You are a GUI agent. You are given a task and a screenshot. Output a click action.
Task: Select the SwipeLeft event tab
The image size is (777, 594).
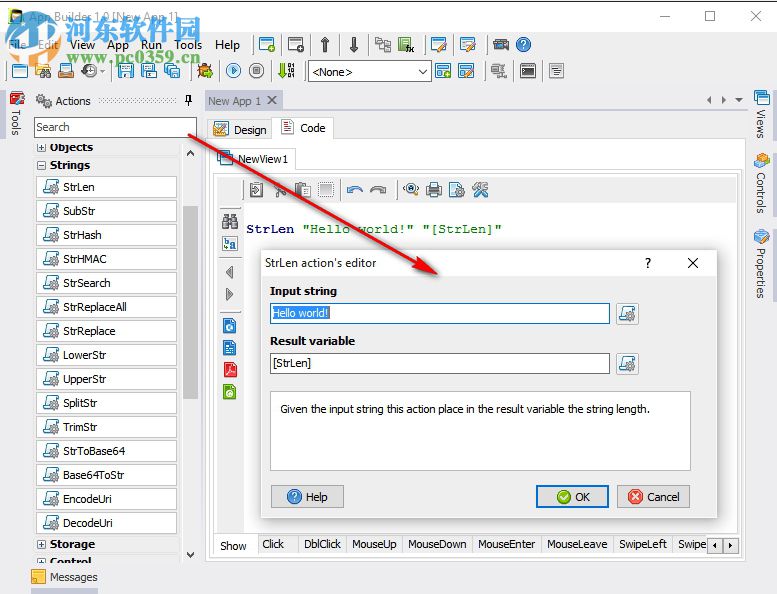click(643, 544)
